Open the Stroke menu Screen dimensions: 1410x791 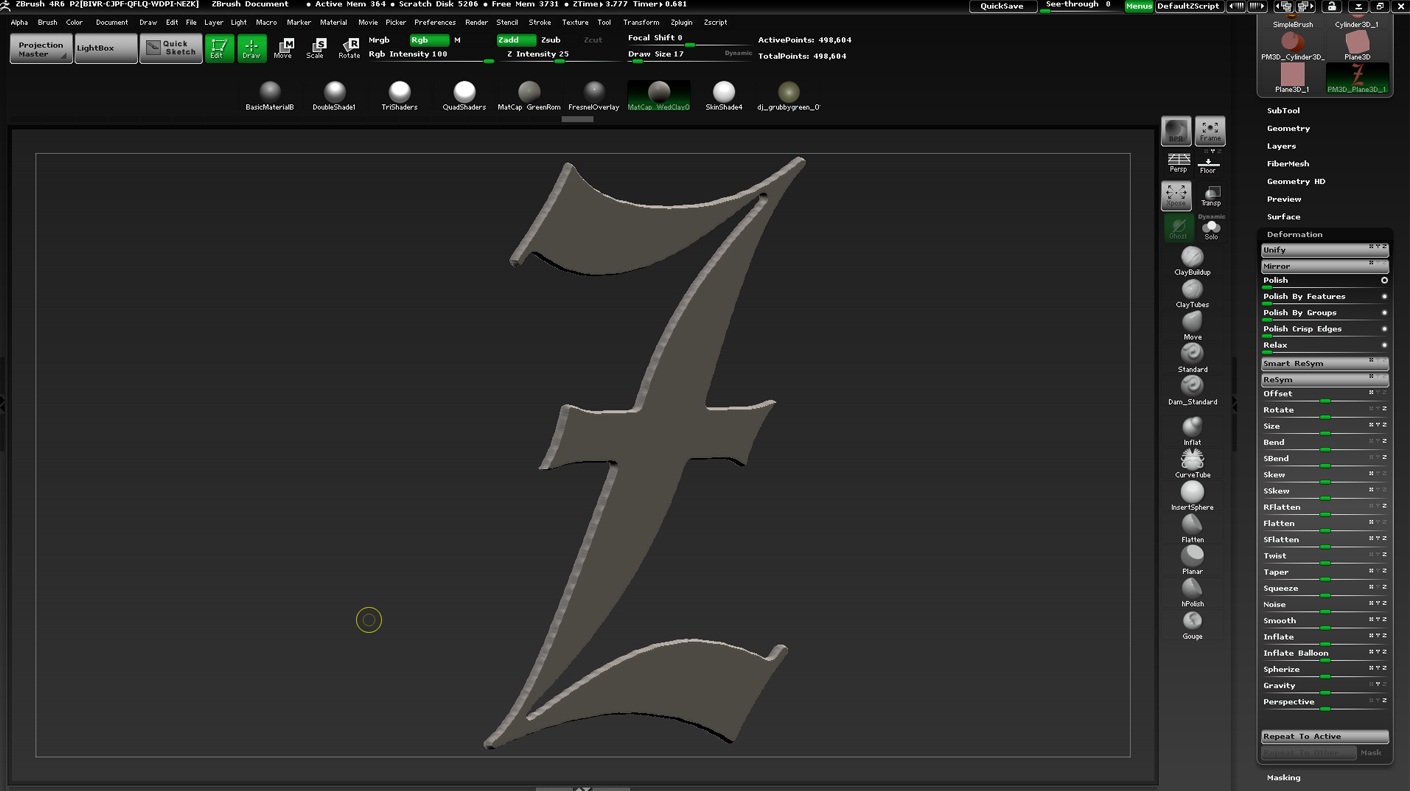[539, 22]
